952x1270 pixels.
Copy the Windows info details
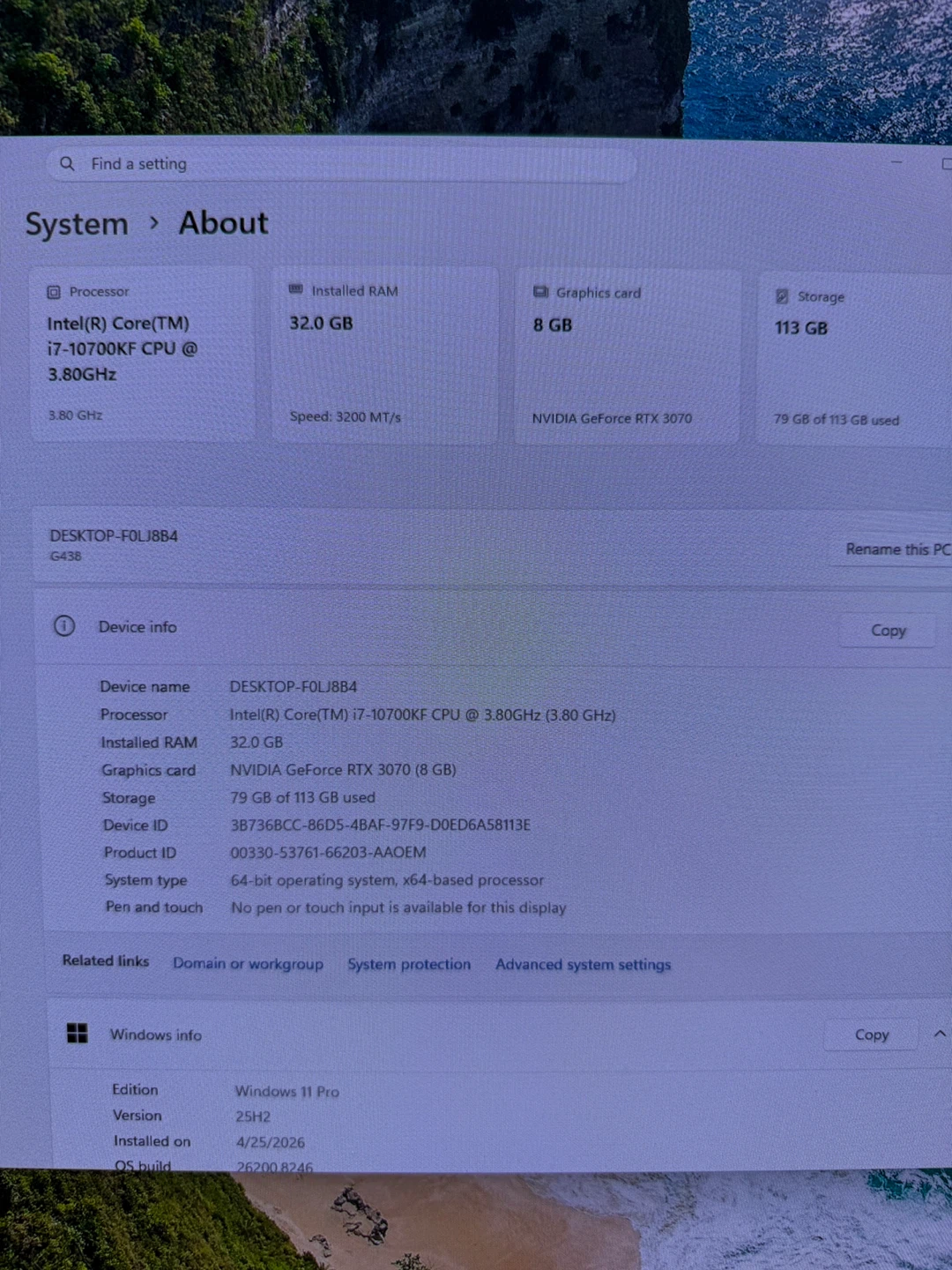[871, 1035]
